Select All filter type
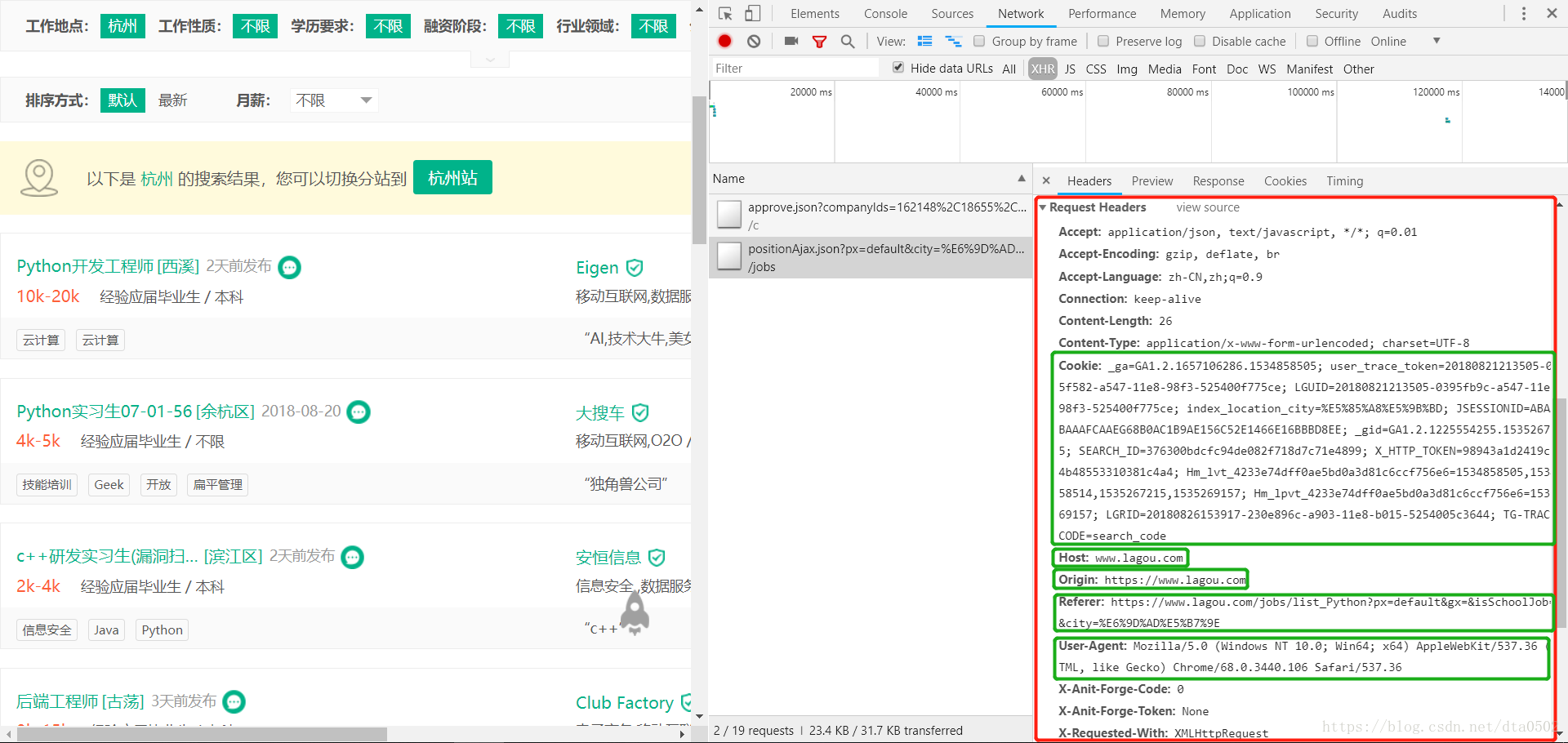This screenshot has width=1568, height=743. pos(1009,69)
